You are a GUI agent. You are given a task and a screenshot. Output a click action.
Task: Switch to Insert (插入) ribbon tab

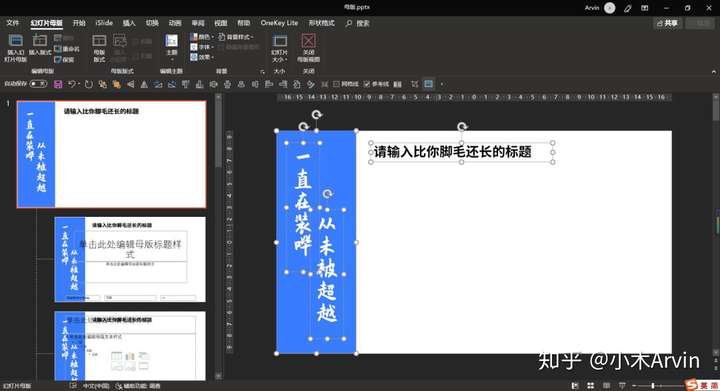click(x=129, y=22)
